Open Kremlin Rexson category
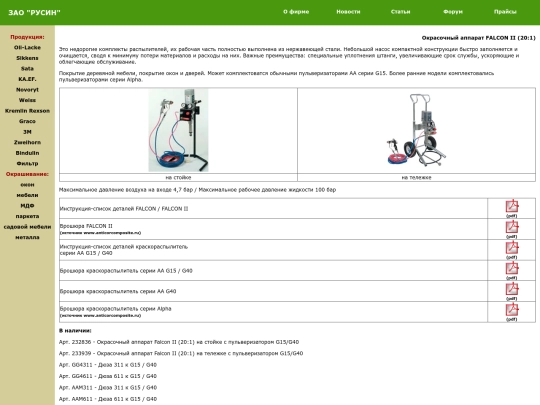Screen dimensions: 540x405 [27, 111]
